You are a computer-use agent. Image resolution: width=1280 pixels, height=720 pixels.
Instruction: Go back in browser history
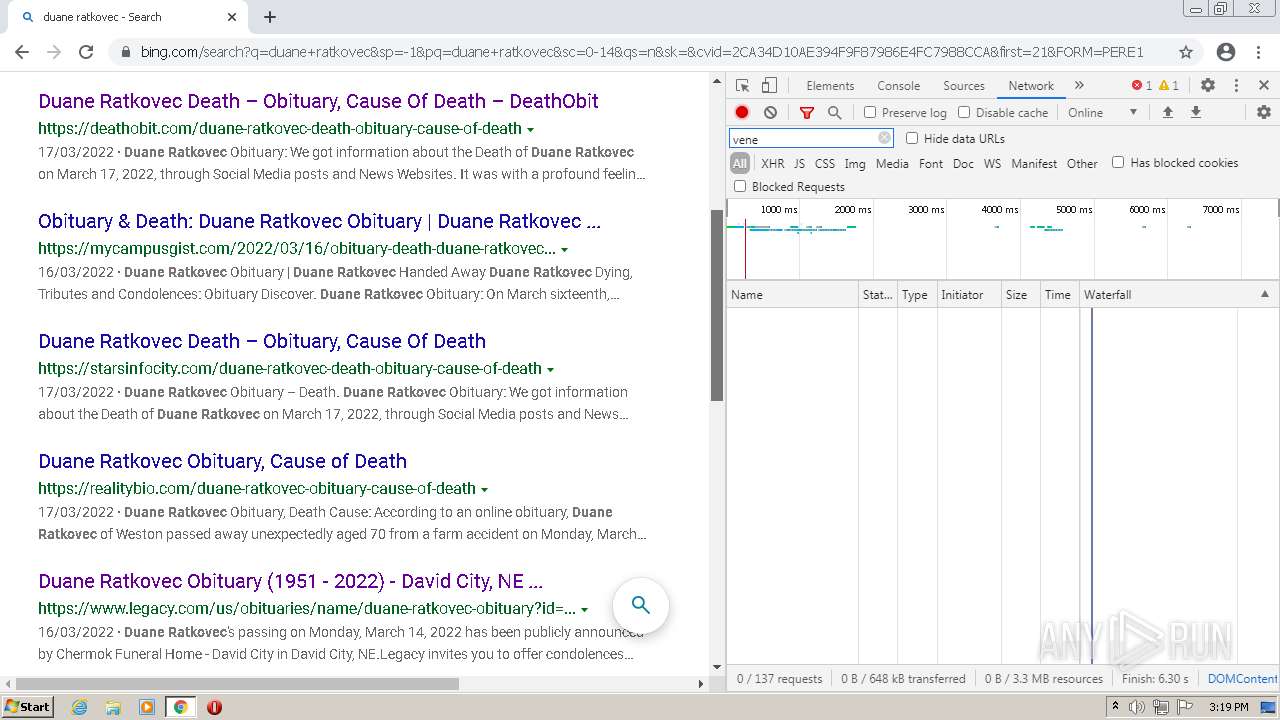22,52
